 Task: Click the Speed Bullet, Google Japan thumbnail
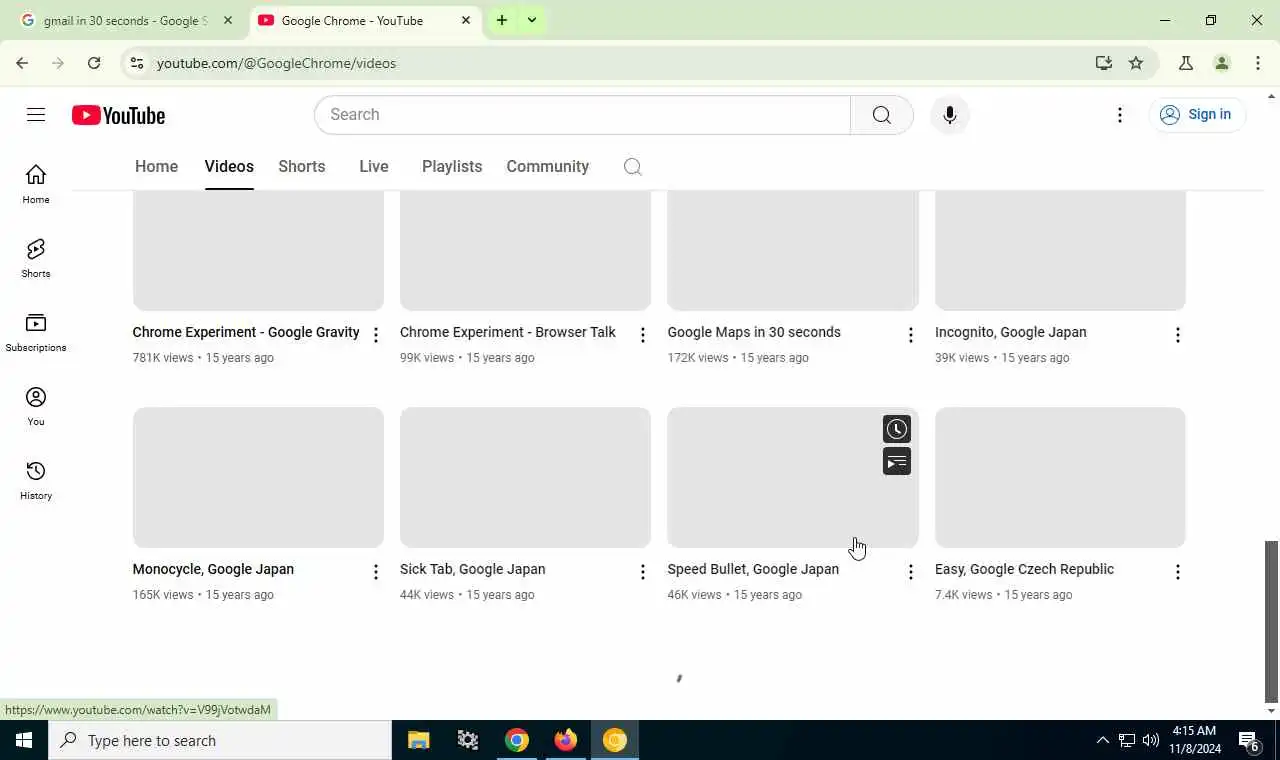793,477
